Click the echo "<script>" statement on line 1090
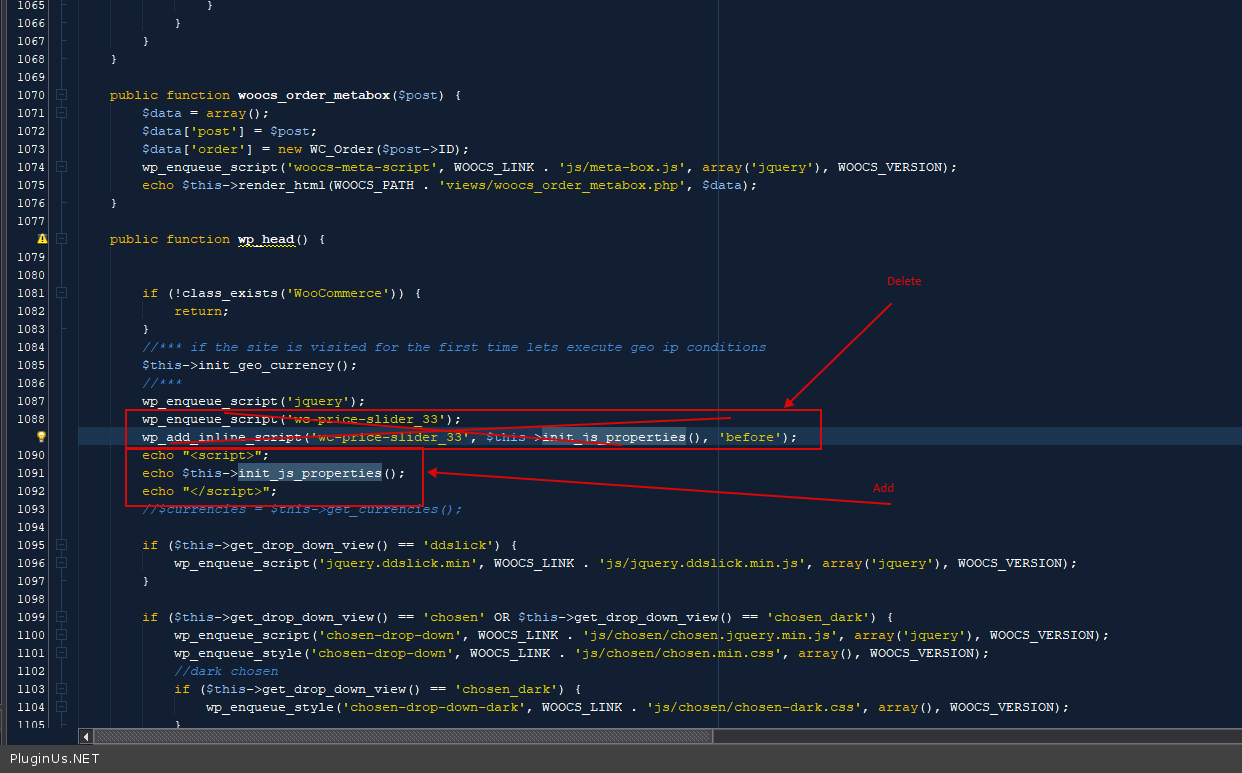Image resolution: width=1242 pixels, height=773 pixels. (205, 455)
